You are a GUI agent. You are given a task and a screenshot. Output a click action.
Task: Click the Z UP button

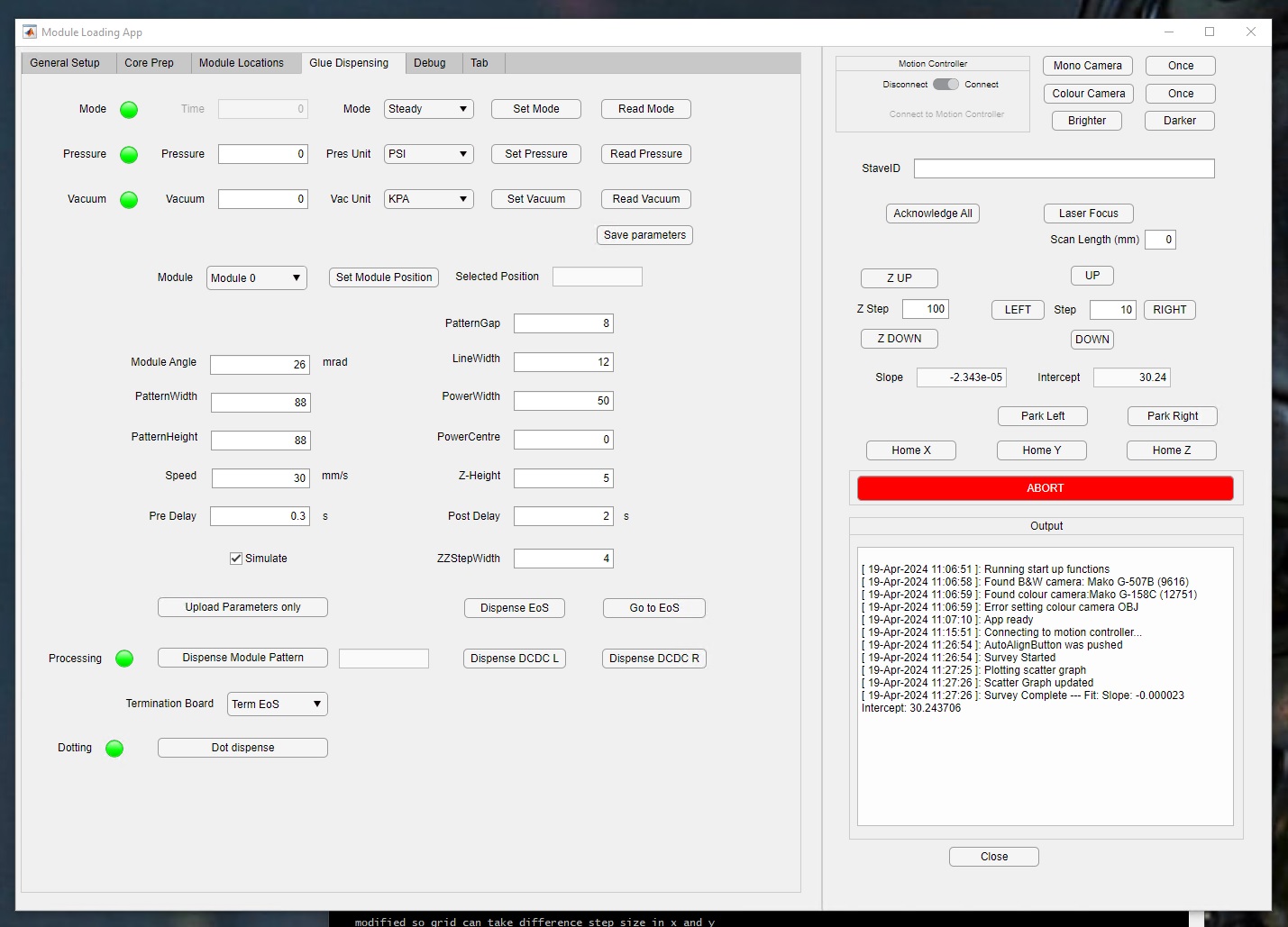tap(900, 278)
